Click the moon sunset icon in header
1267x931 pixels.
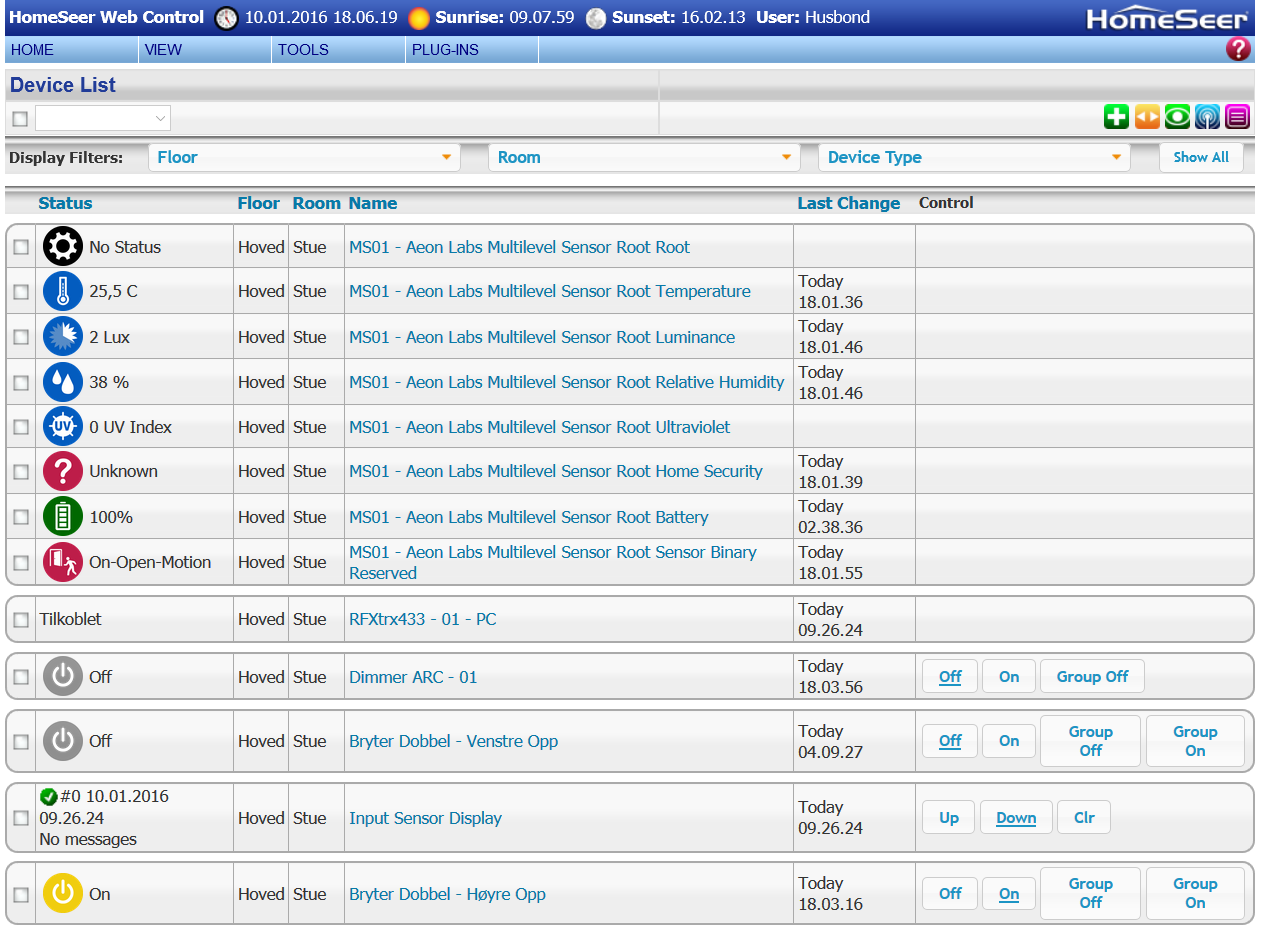[x=596, y=18]
